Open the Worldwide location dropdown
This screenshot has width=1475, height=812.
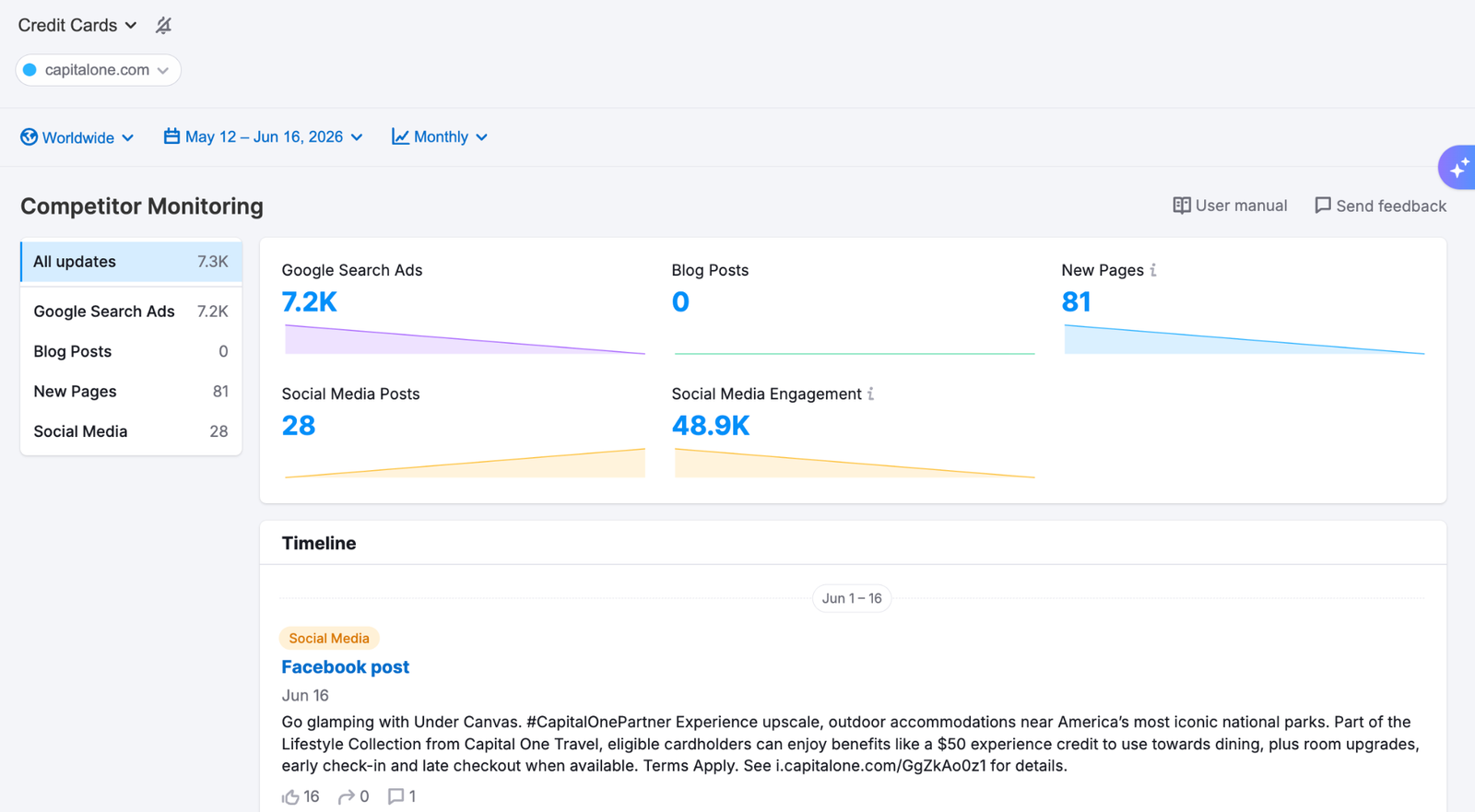coord(77,137)
